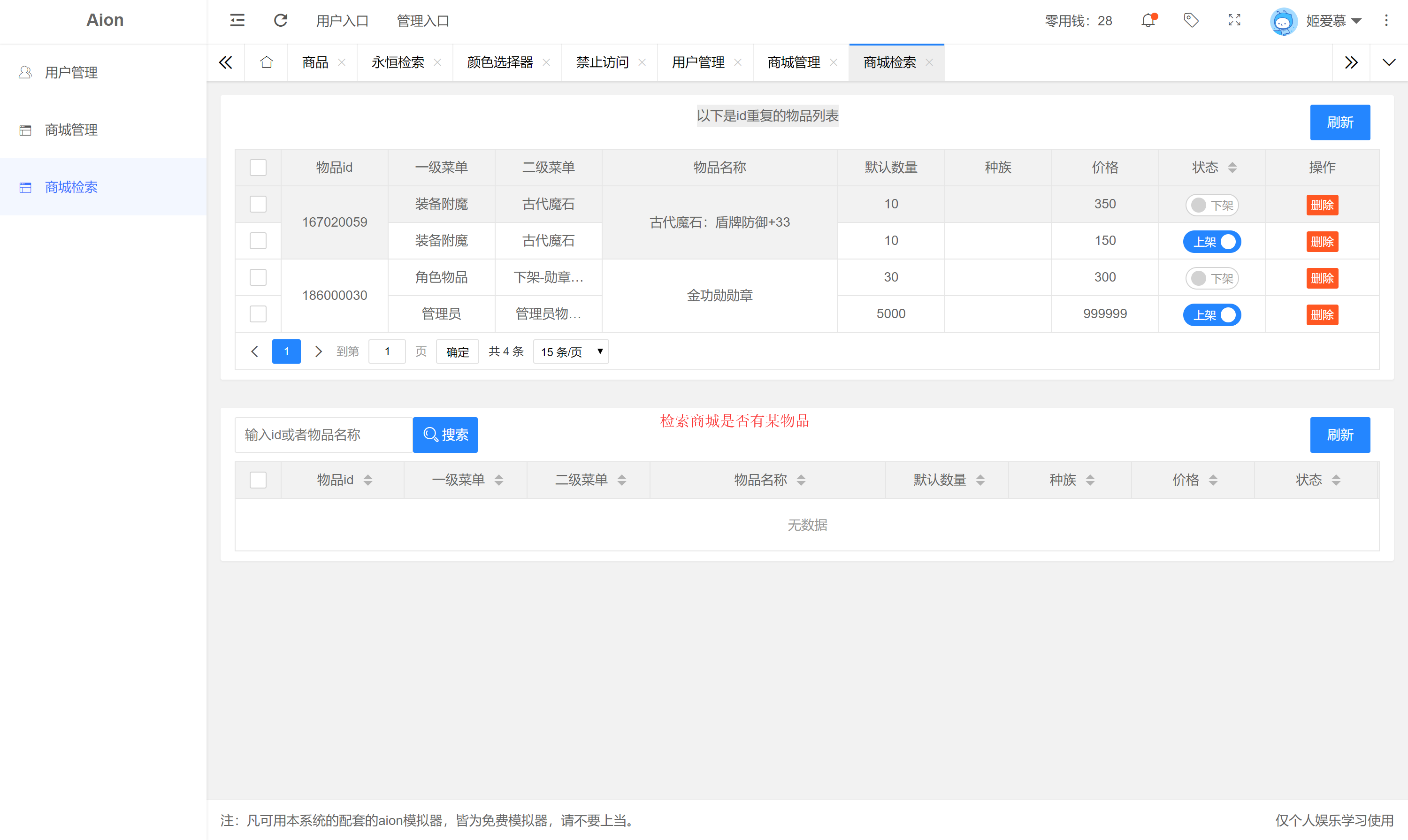Screen dimensions: 1408x840
Task: Close the 颜色选择器 tab
Action: pyautogui.click(x=546, y=62)
